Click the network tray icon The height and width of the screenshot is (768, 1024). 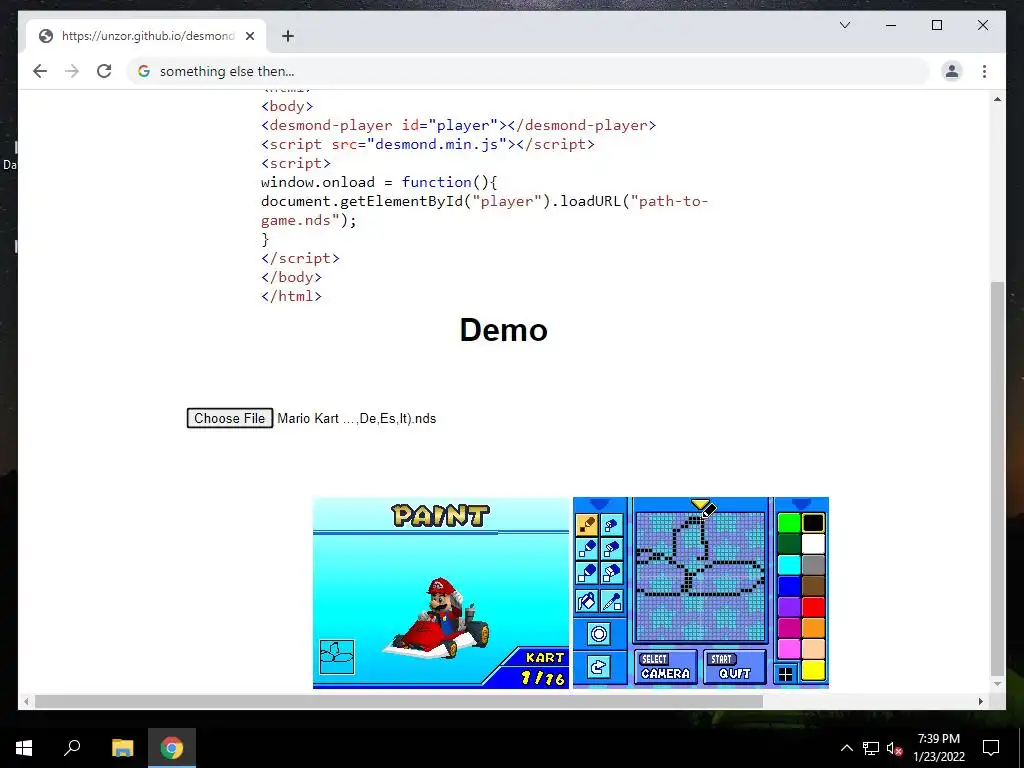871,748
